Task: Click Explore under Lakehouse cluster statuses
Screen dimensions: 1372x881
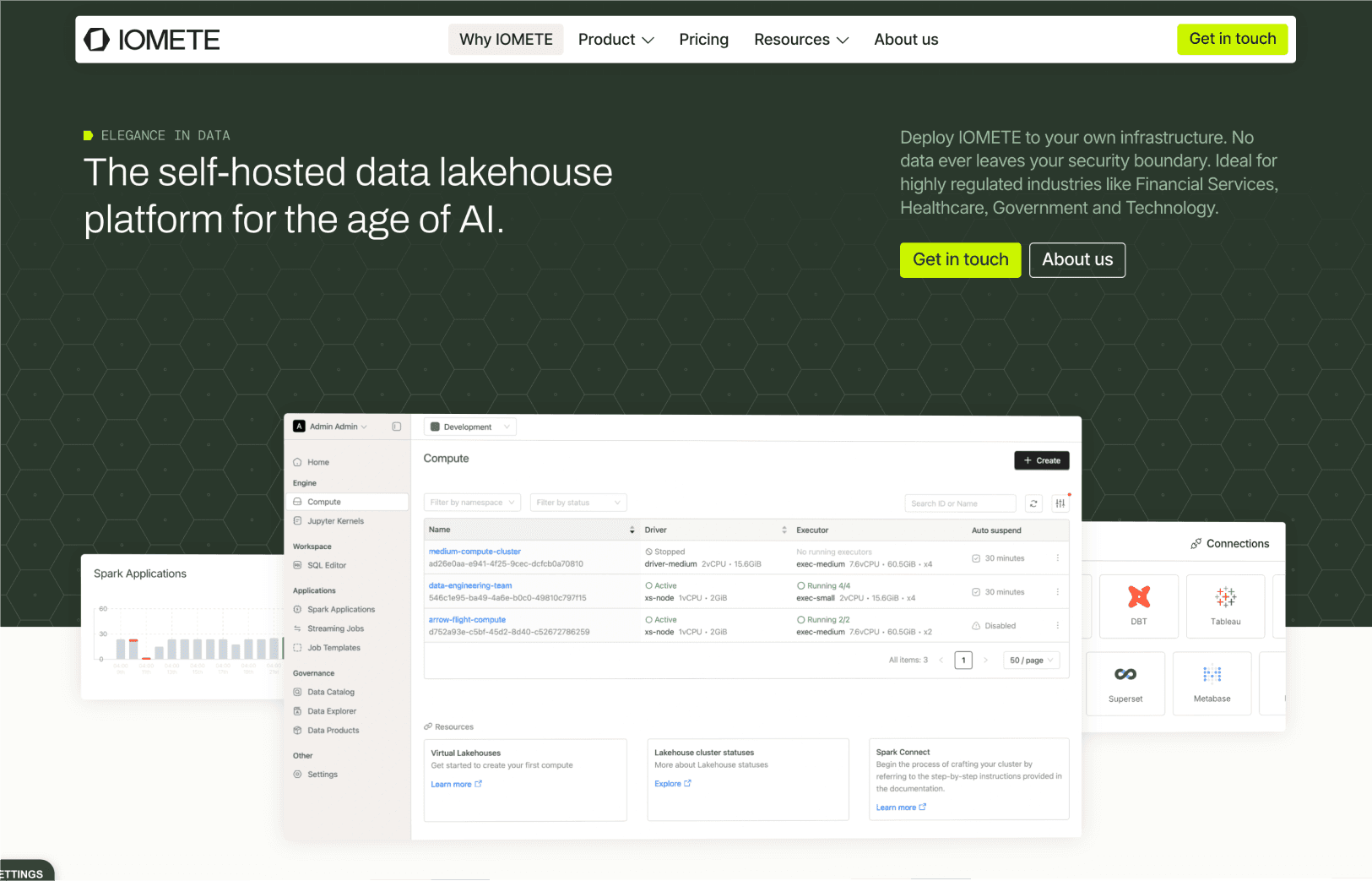Action: click(x=672, y=784)
